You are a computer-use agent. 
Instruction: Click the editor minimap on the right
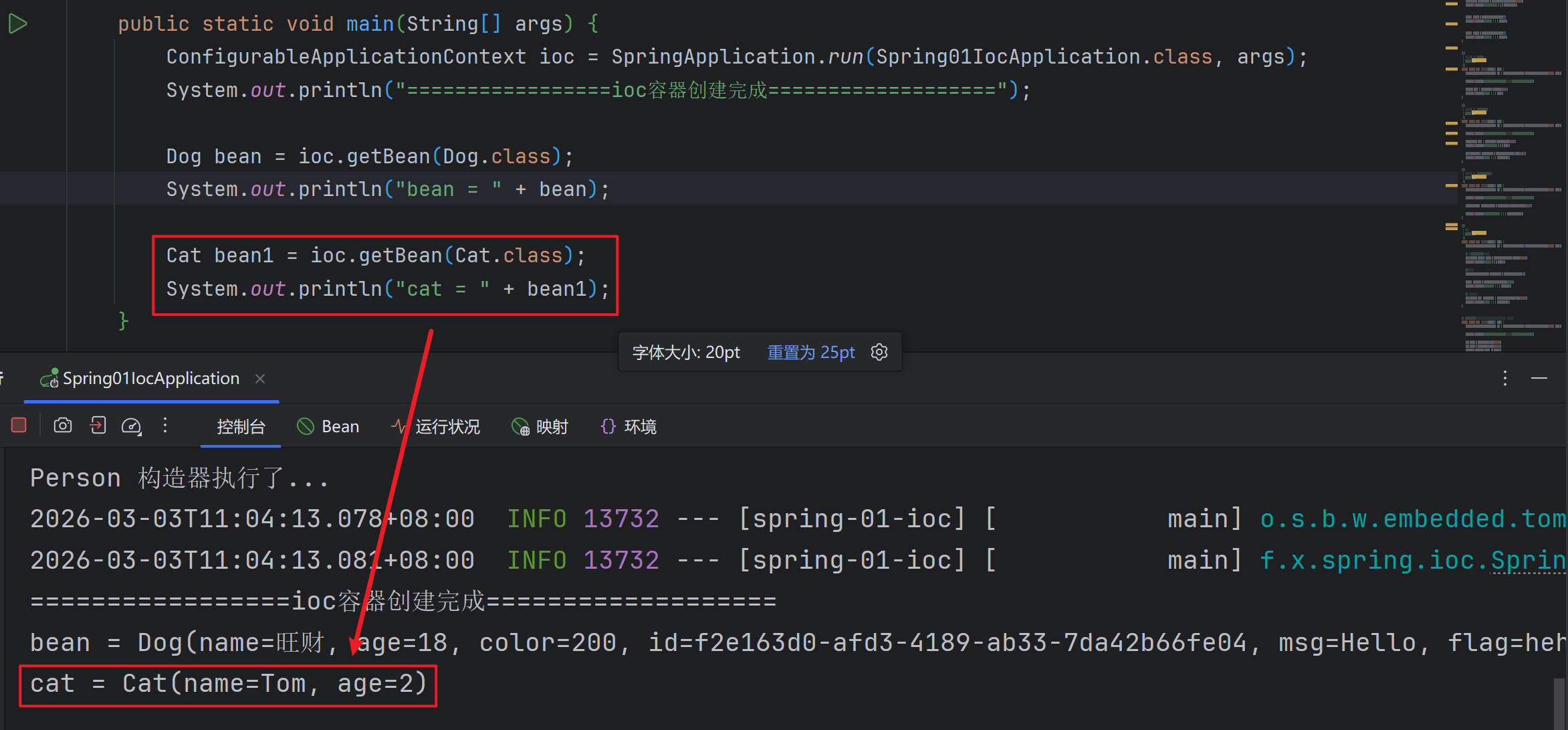click(1511, 174)
